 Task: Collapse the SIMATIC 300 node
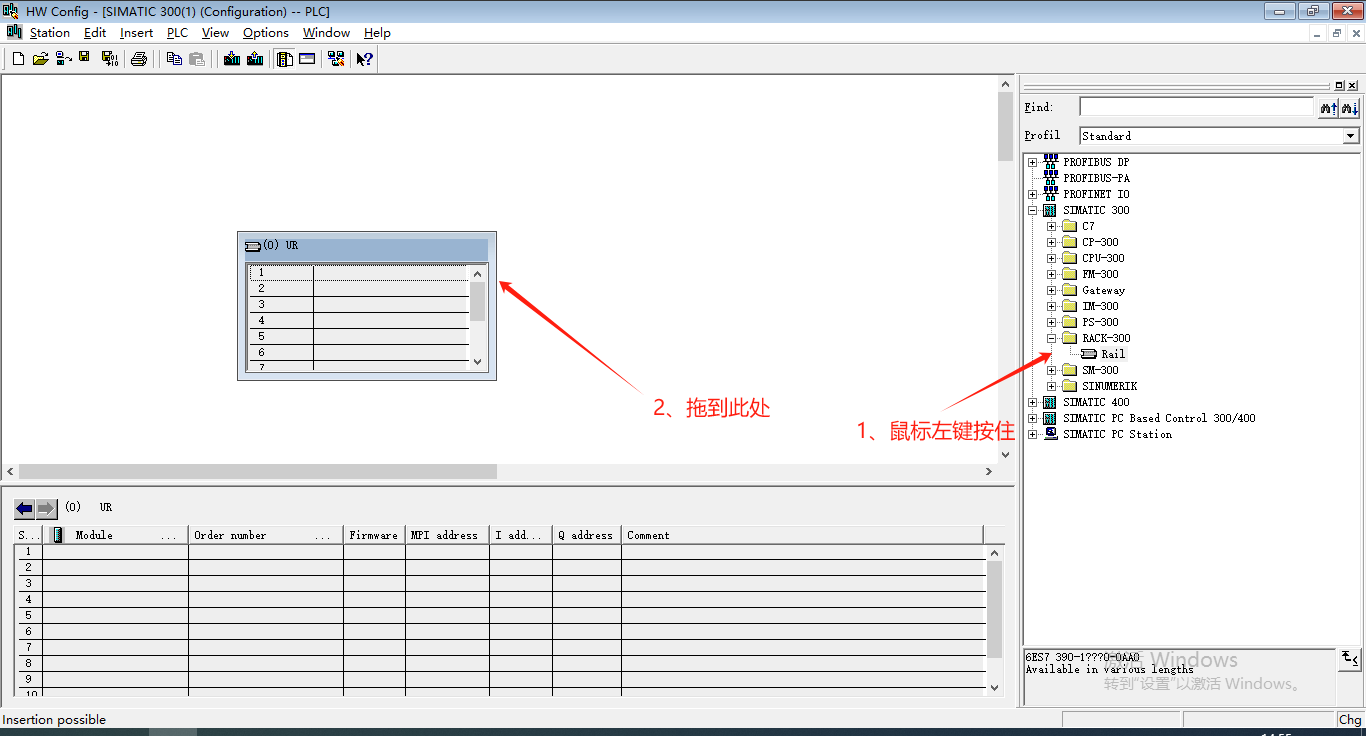coord(1032,210)
